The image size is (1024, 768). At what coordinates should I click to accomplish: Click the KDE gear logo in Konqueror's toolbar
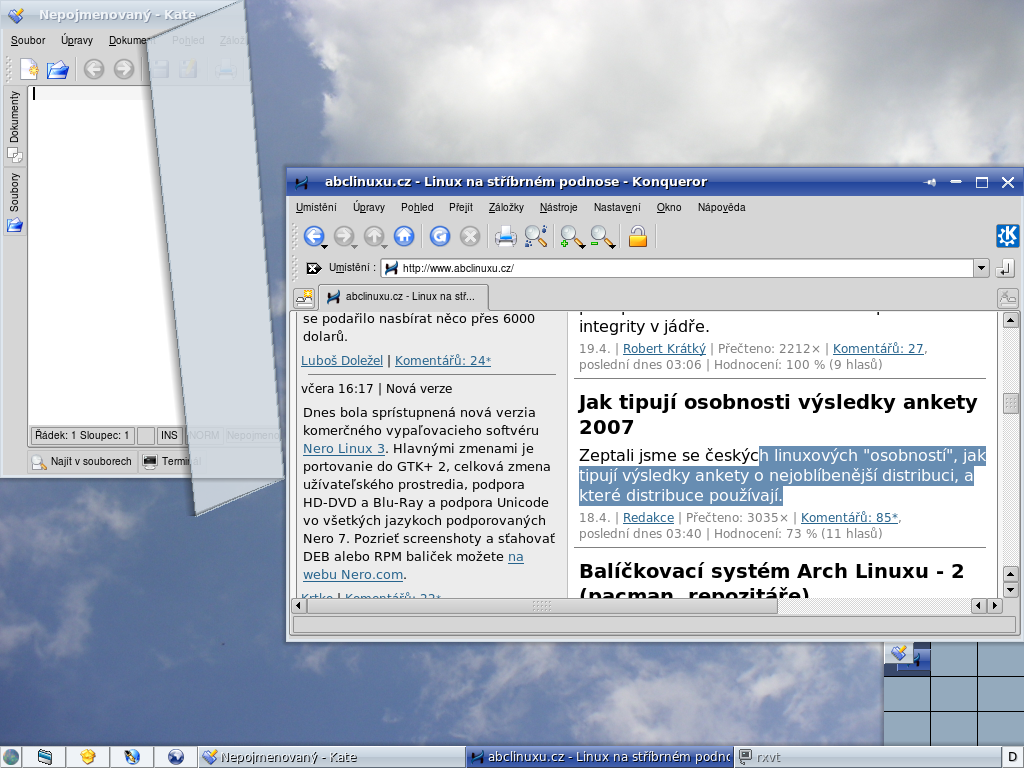click(x=1007, y=236)
